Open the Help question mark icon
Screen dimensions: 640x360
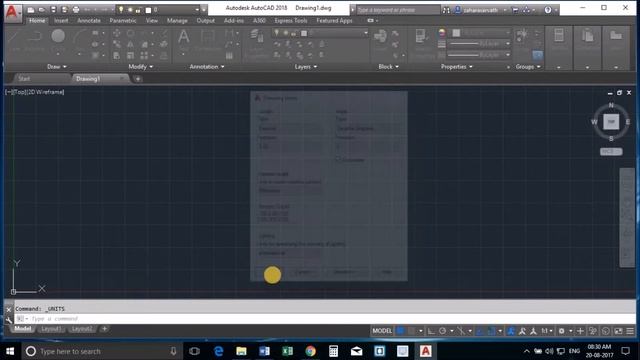coord(548,10)
